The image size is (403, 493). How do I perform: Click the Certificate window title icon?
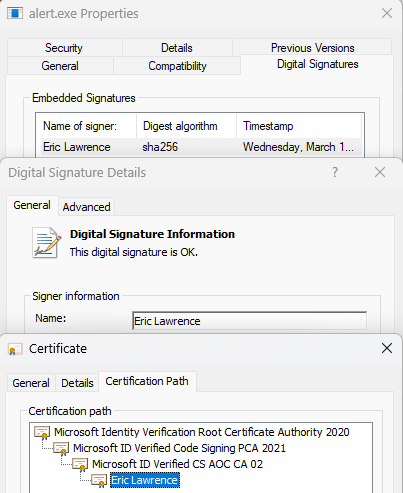tap(15, 349)
